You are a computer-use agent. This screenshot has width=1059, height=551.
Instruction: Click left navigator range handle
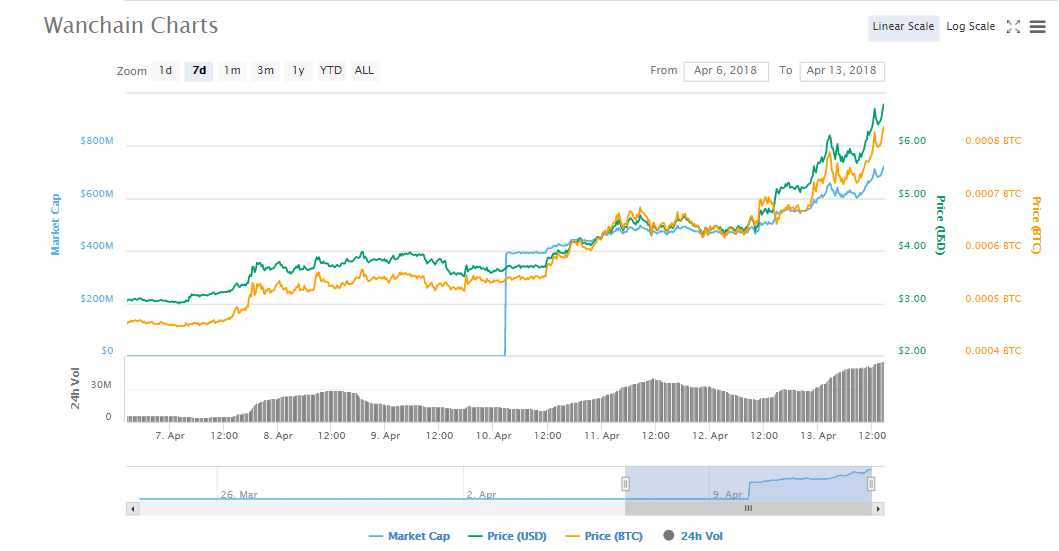pyautogui.click(x=625, y=484)
